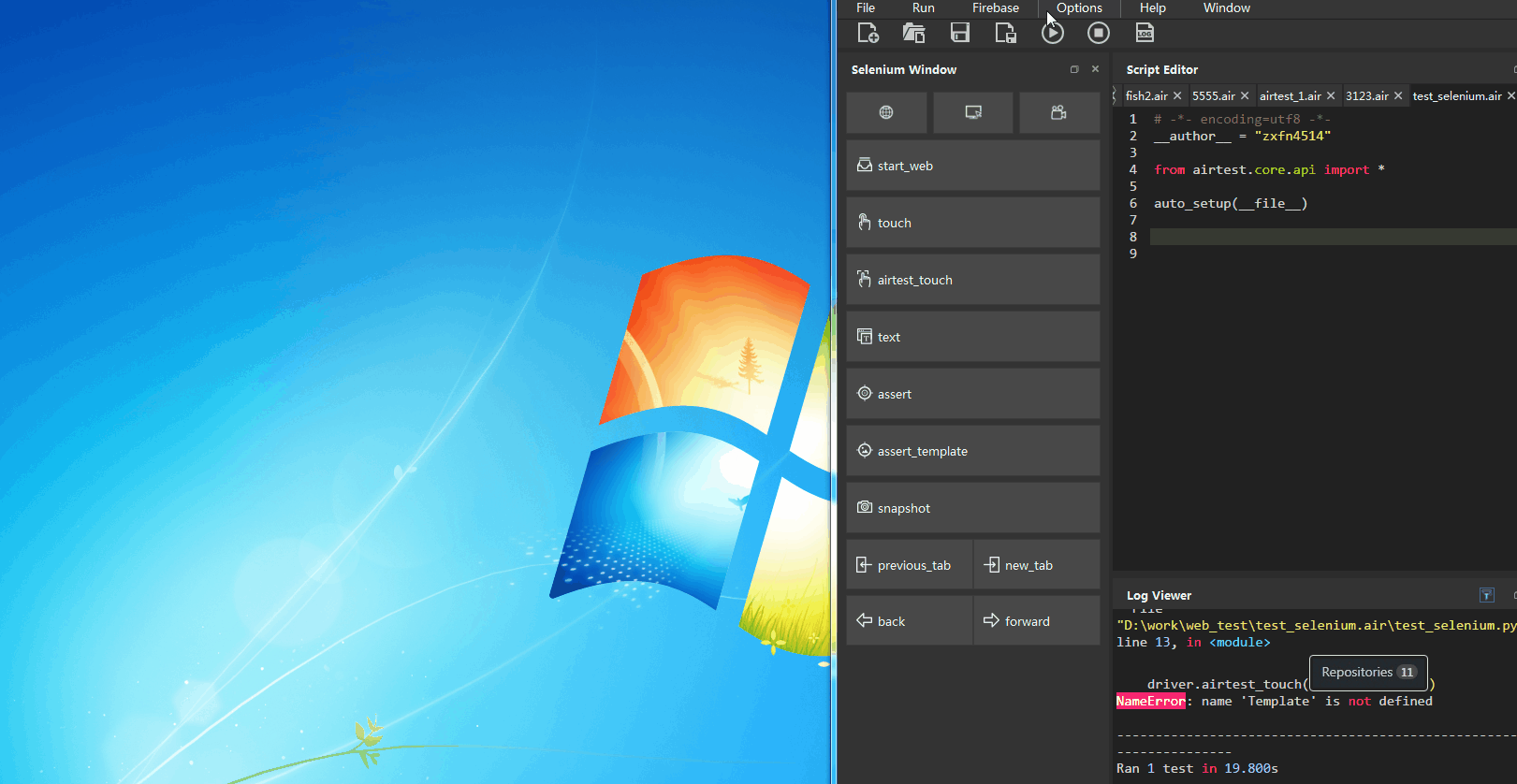
Task: Switch to the fish2.air tab
Action: [1146, 95]
